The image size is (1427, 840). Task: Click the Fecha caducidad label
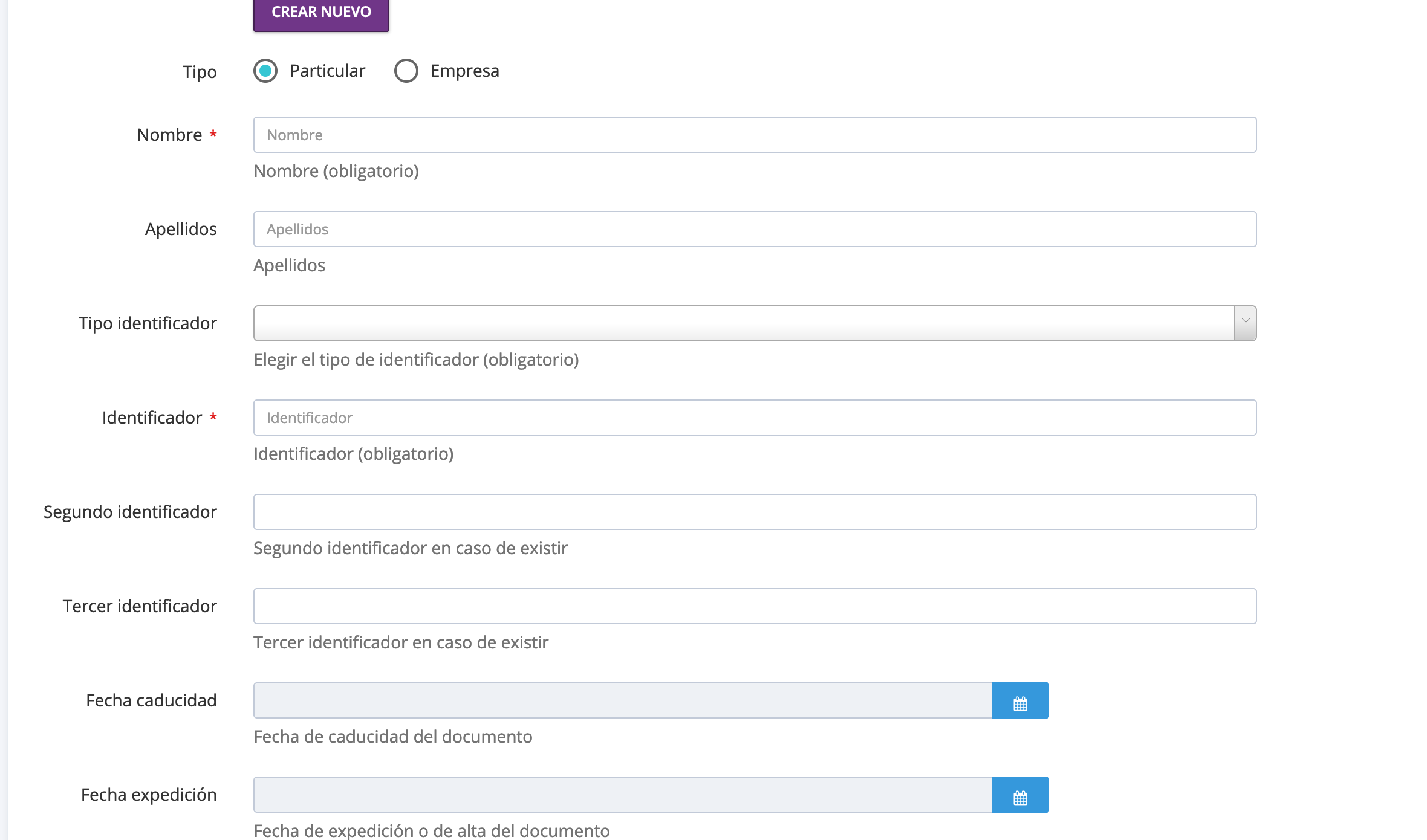tap(151, 700)
